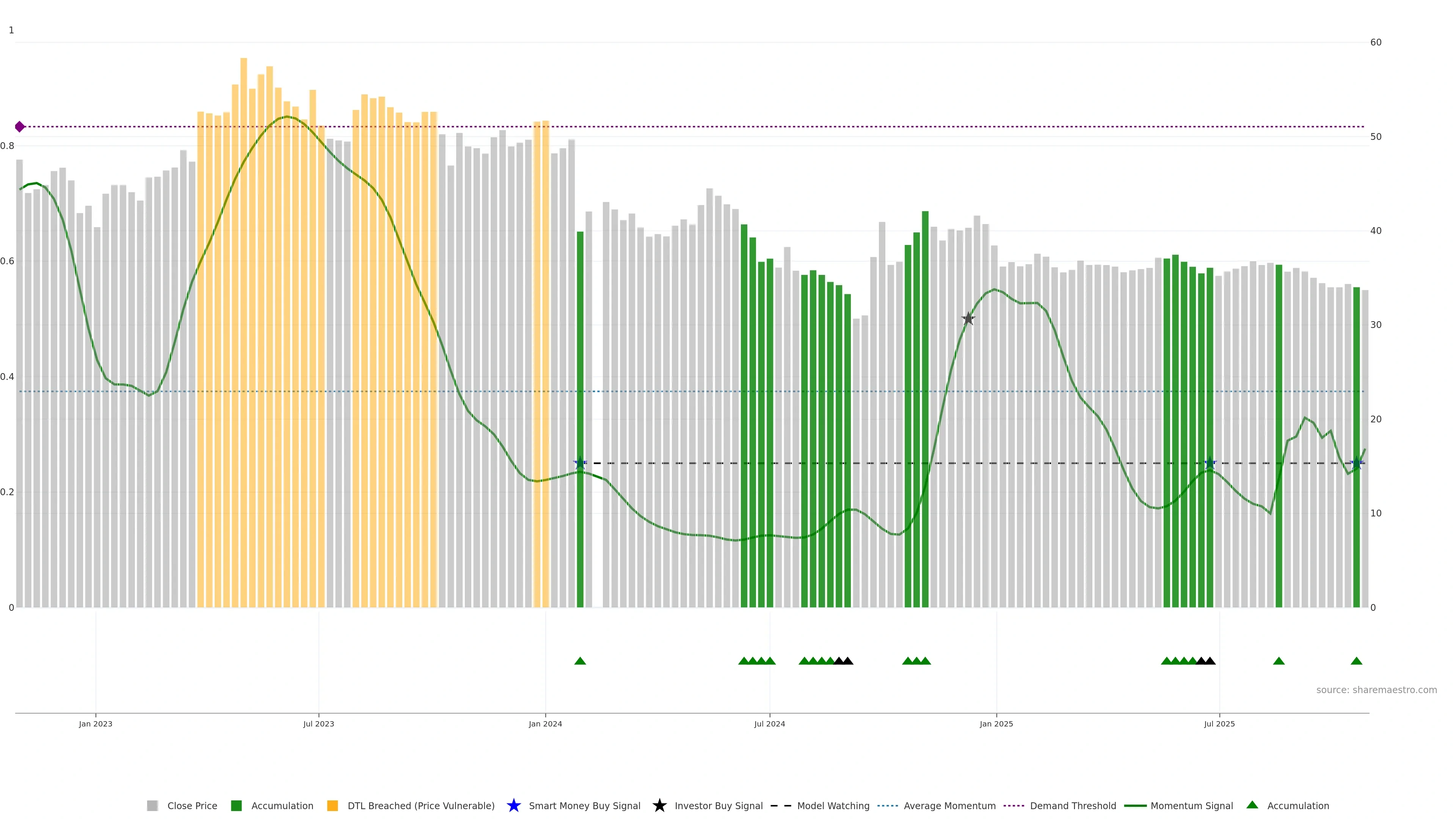1456x819 pixels.
Task: Click the last accumulation triangle at far right
Action: (1356, 661)
